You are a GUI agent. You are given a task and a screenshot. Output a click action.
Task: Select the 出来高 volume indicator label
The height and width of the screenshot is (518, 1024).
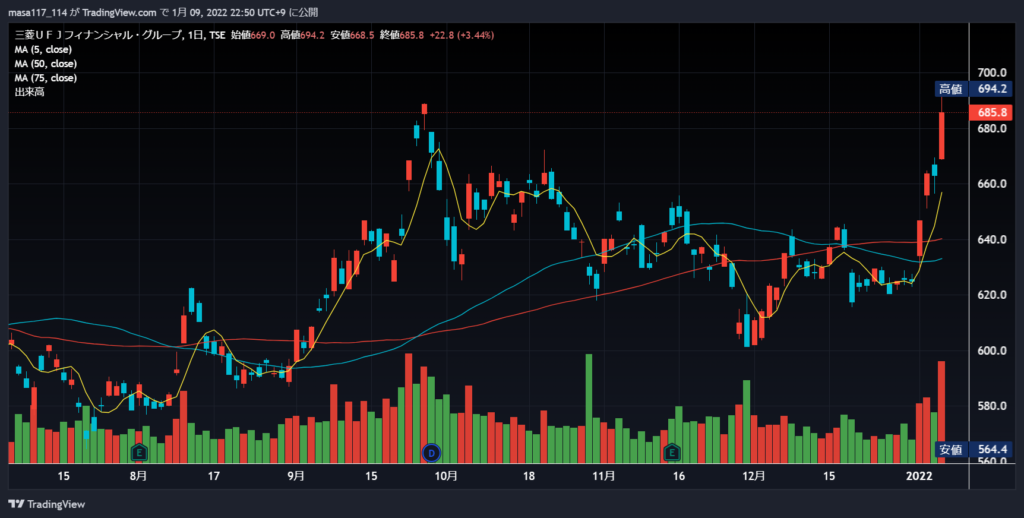click(x=29, y=92)
